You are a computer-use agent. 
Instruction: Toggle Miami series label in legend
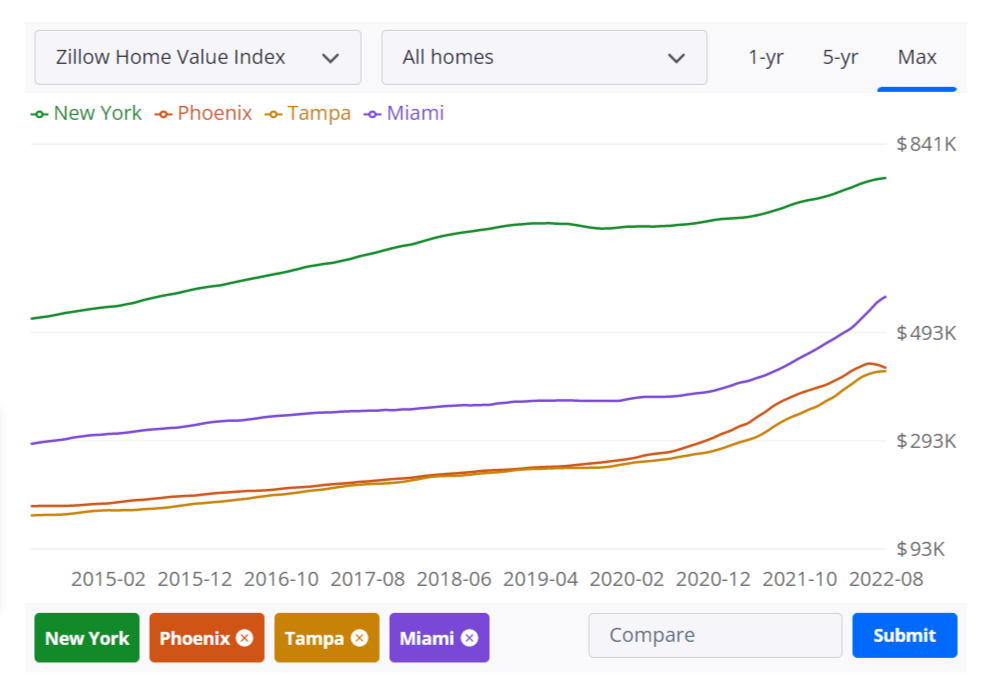pyautogui.click(x=415, y=114)
